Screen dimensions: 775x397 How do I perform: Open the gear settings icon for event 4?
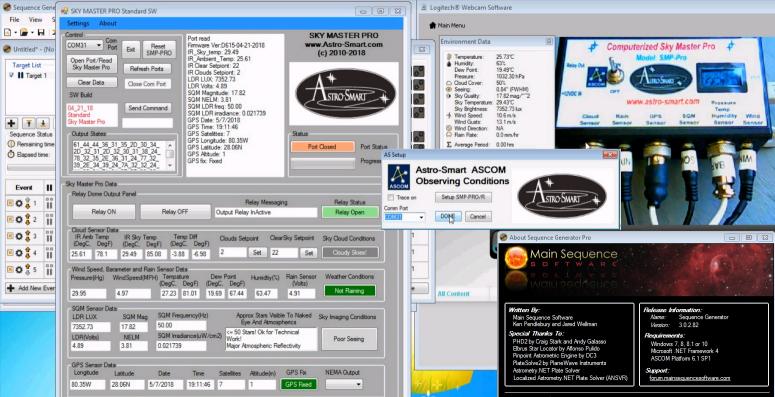[x=19, y=253]
